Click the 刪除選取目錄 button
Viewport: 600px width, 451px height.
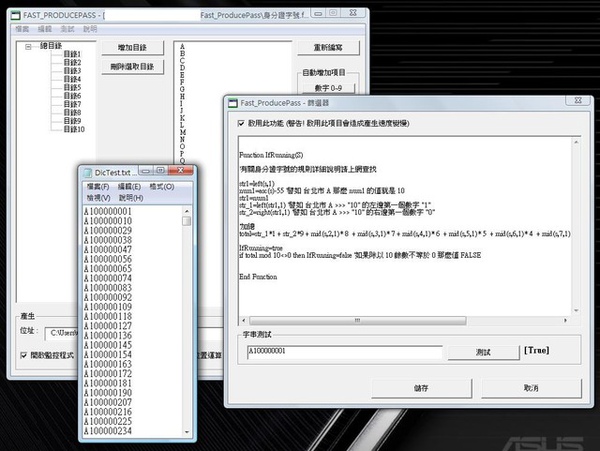[132, 67]
